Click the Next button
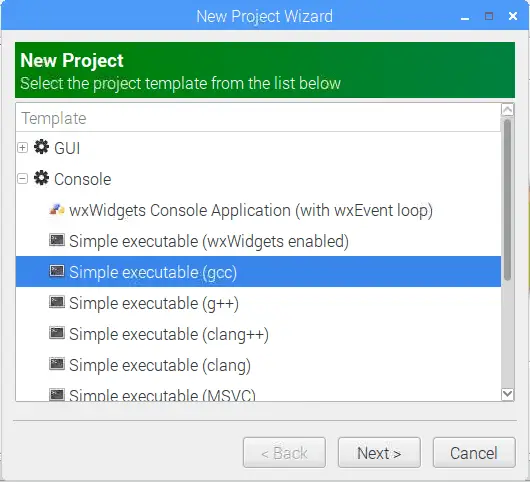The image size is (530, 482). (379, 453)
